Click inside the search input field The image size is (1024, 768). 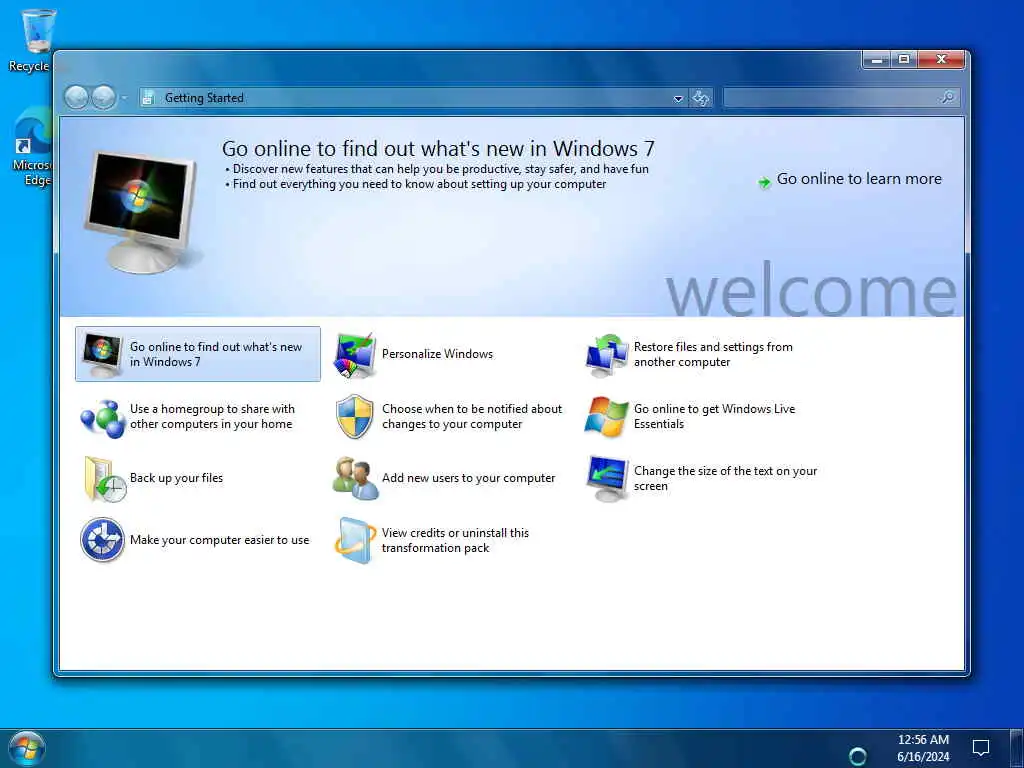coord(831,98)
